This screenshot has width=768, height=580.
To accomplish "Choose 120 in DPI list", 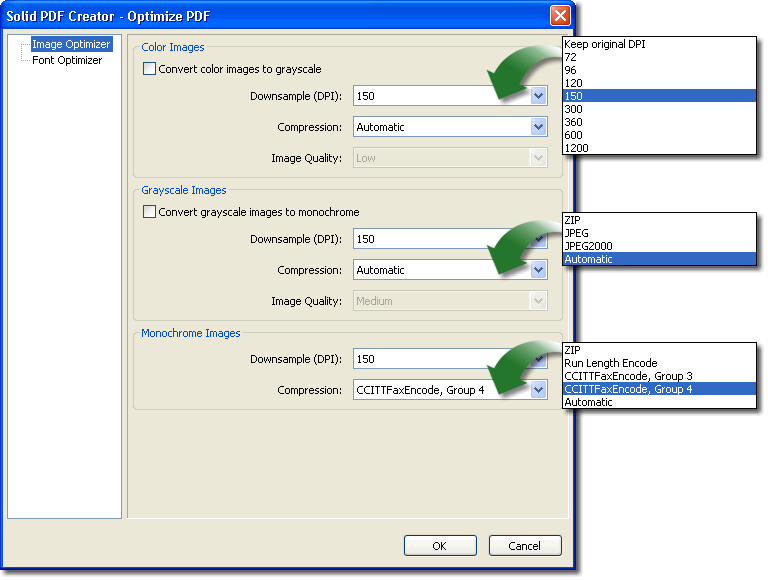I will point(659,83).
